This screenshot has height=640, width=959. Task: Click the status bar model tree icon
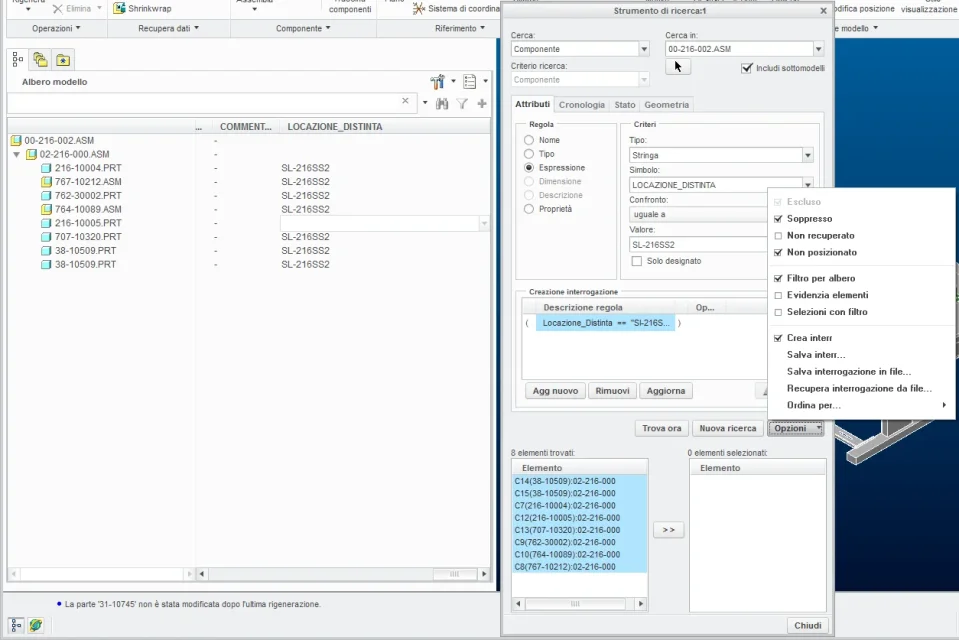tap(16, 625)
